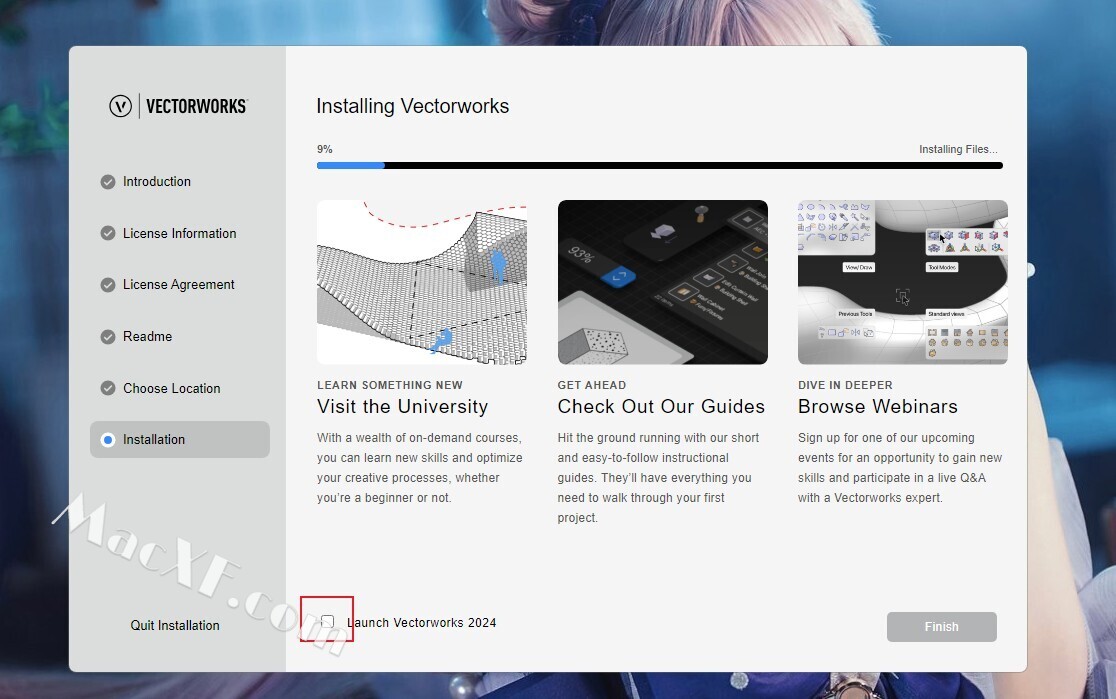Viewport: 1116px width, 699px height.
Task: Click the Choose Location checkmark icon
Action: [x=107, y=388]
